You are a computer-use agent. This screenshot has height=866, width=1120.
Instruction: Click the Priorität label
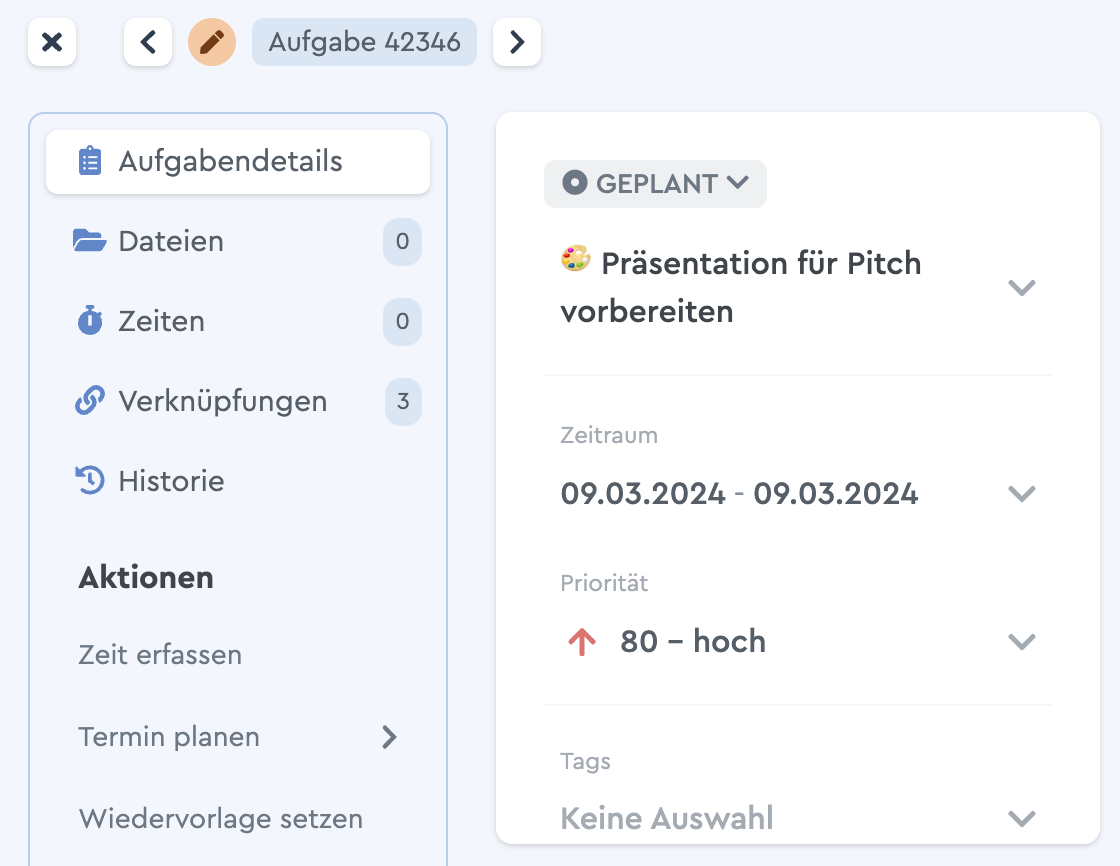[x=604, y=583]
